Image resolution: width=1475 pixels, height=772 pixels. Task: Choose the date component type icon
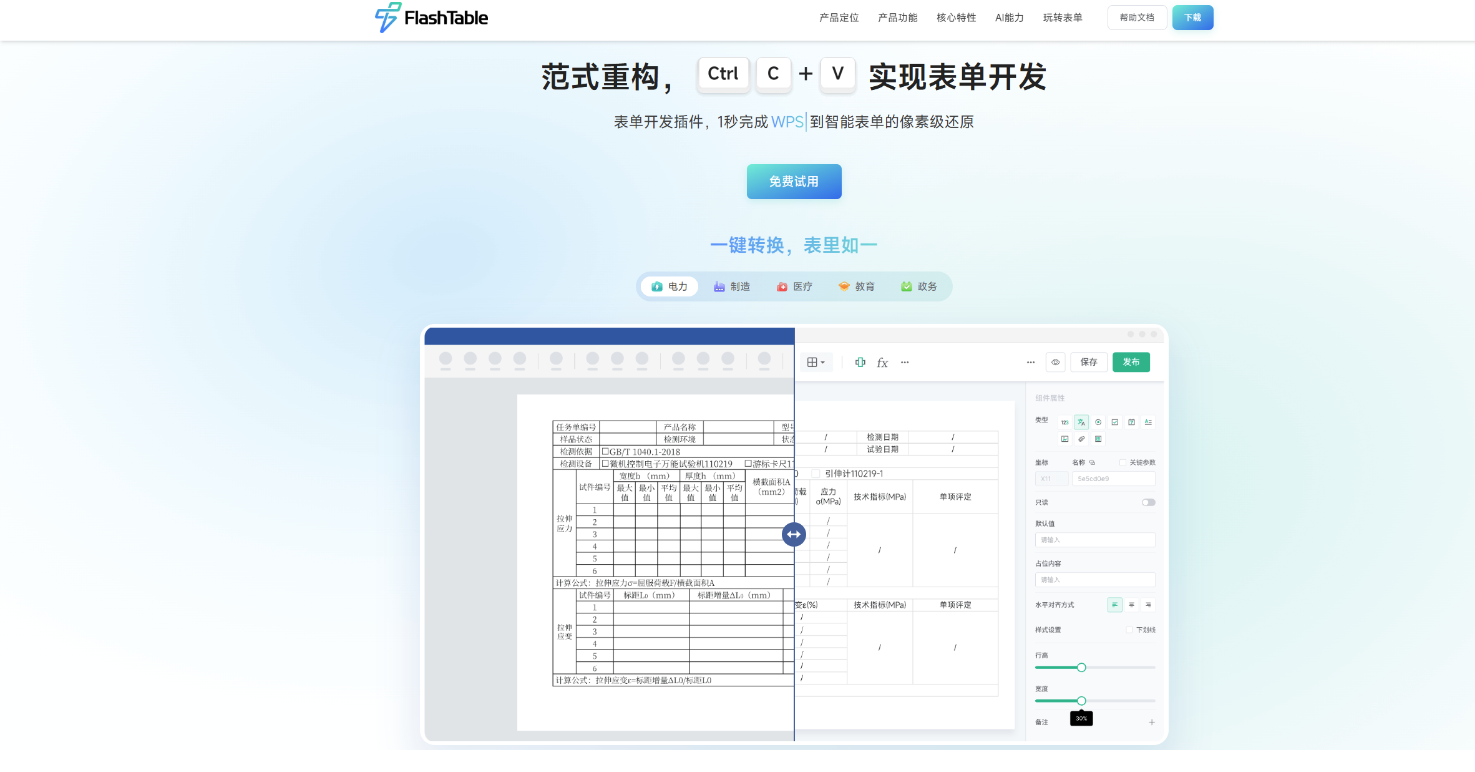1131,422
